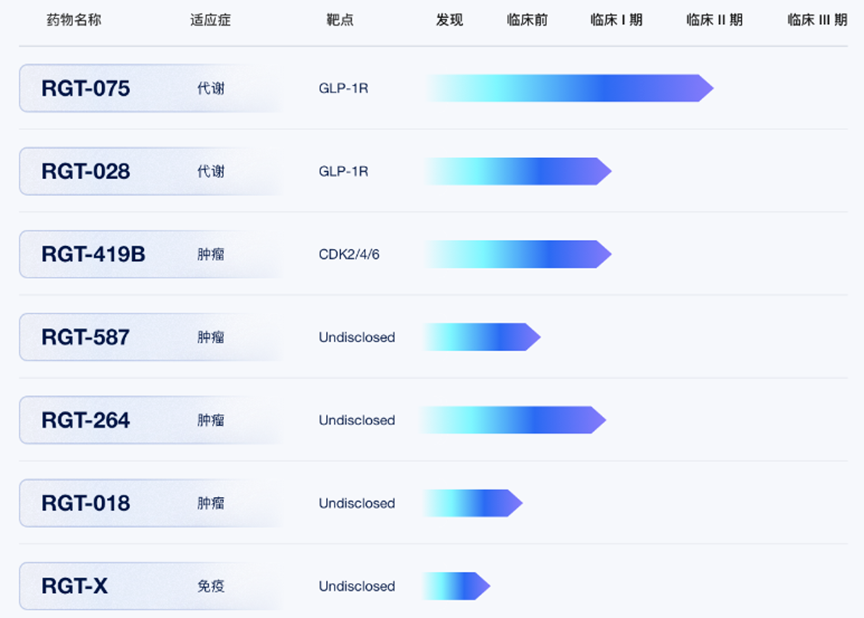Viewport: 864px width, 618px height.
Task: Open the RGT-018 pipeline entry
Action: tap(86, 504)
